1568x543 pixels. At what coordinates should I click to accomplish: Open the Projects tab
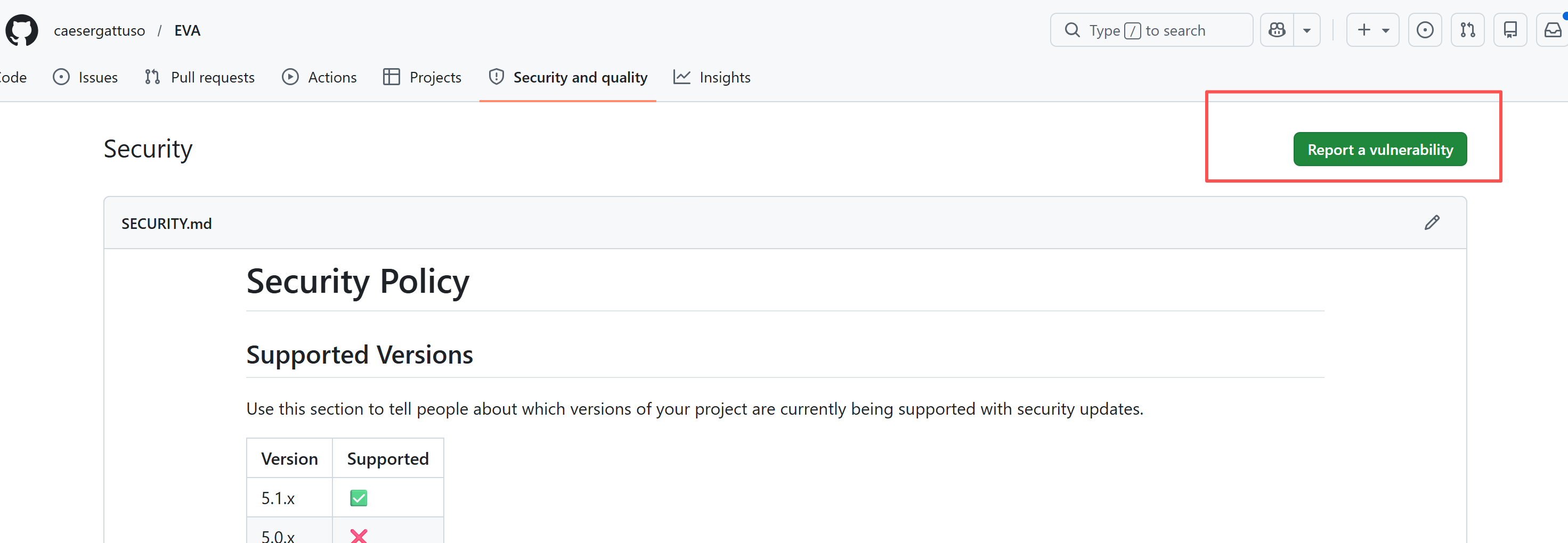point(423,77)
